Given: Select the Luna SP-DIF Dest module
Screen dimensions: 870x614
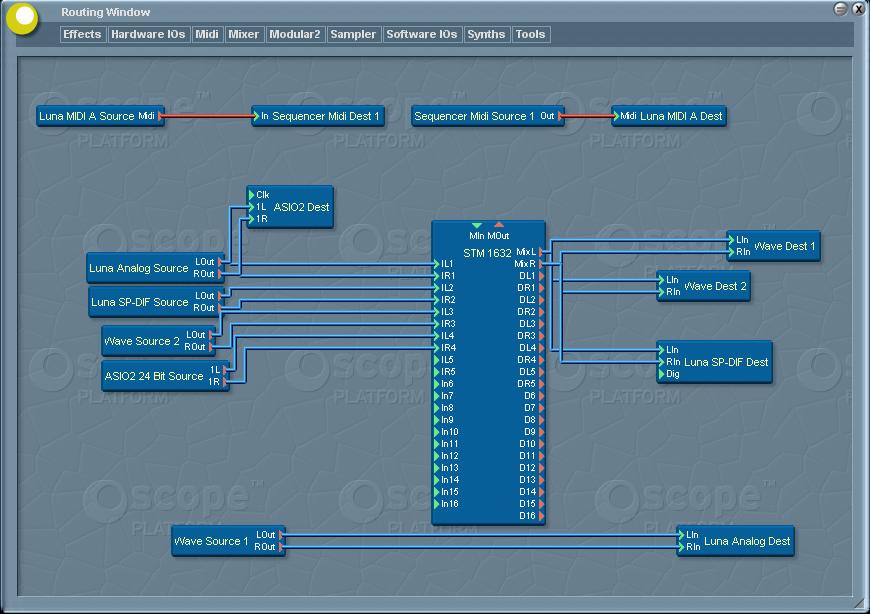Looking at the screenshot, I should 715,362.
